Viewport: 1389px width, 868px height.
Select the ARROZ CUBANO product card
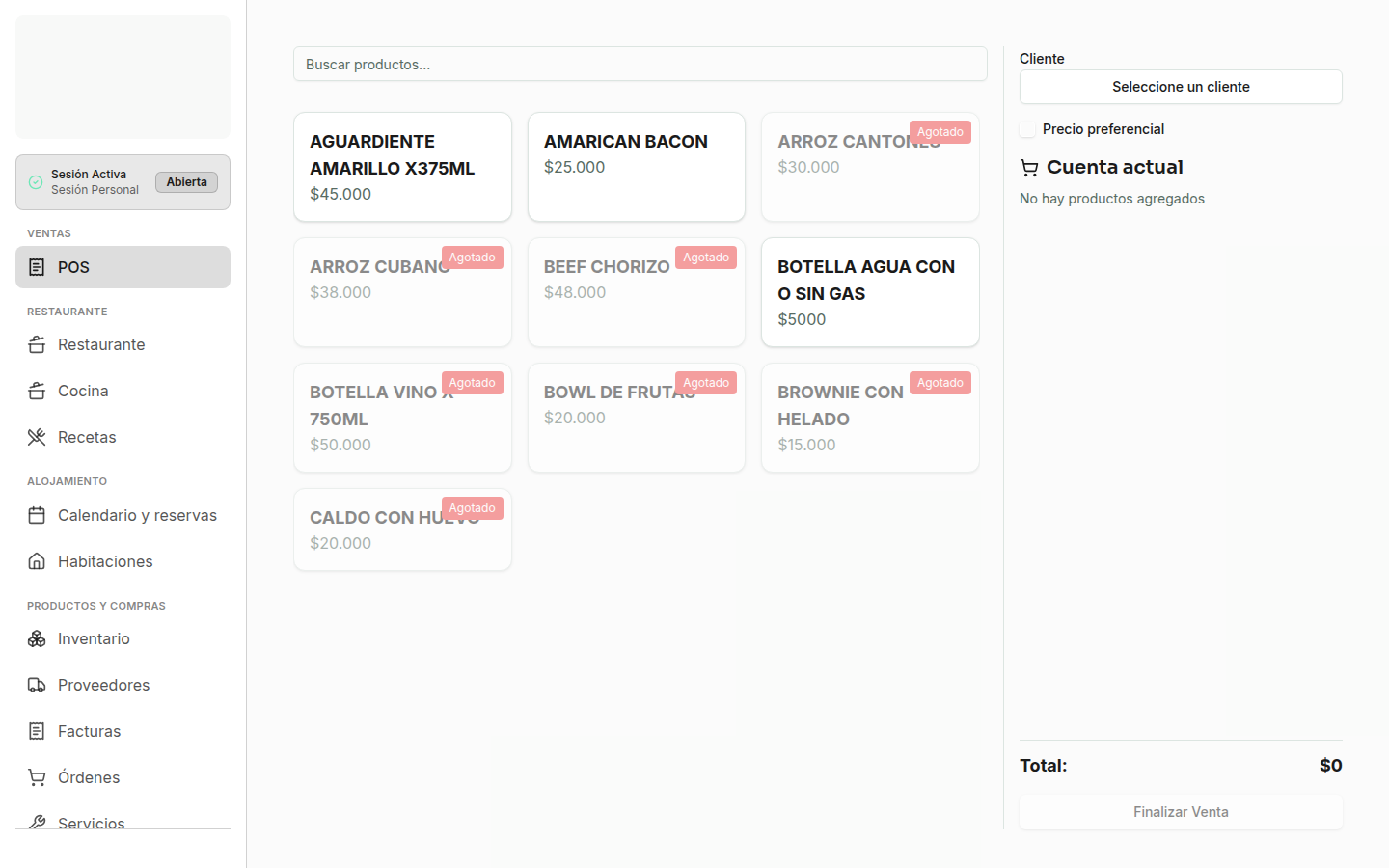coord(402,292)
